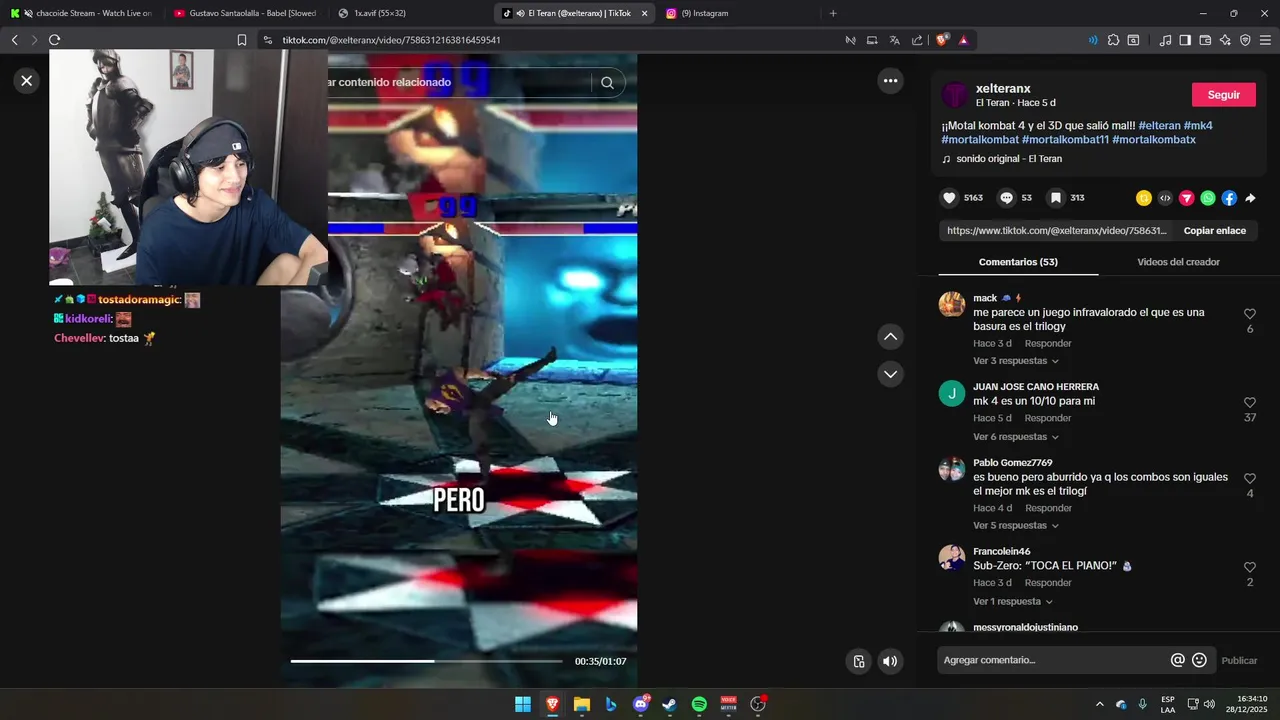Open more share options arrow

coord(1250,198)
